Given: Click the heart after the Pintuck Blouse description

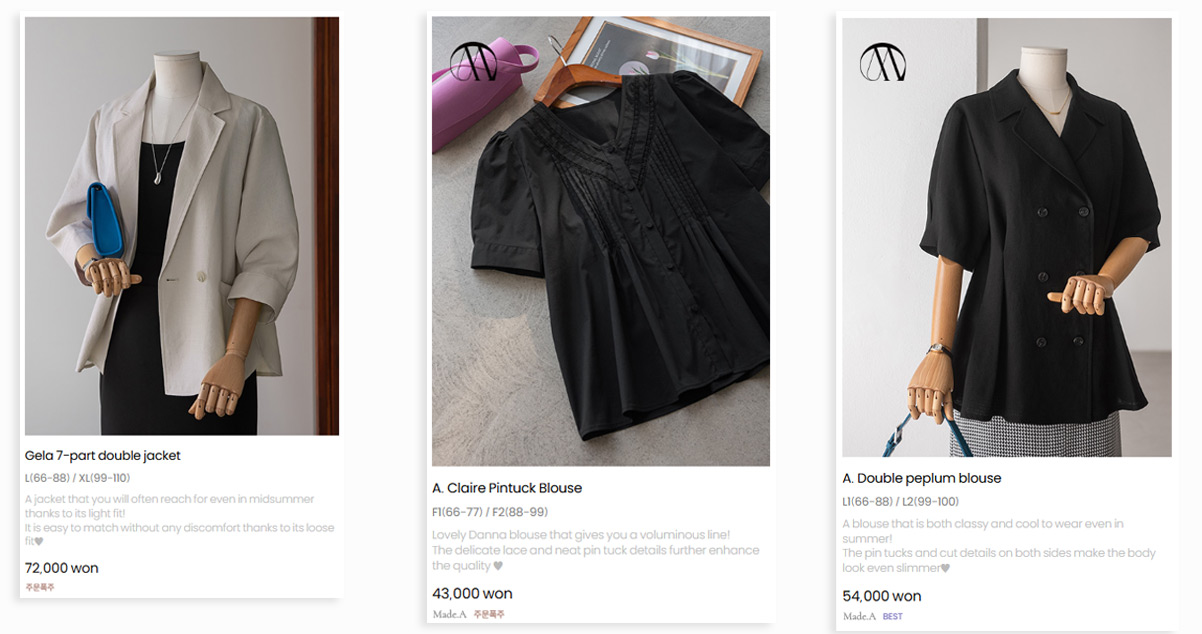Looking at the screenshot, I should [x=498, y=566].
